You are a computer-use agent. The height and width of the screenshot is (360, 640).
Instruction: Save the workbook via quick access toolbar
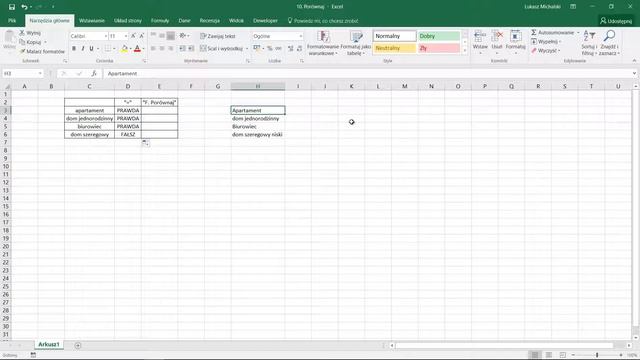click(x=11, y=7)
